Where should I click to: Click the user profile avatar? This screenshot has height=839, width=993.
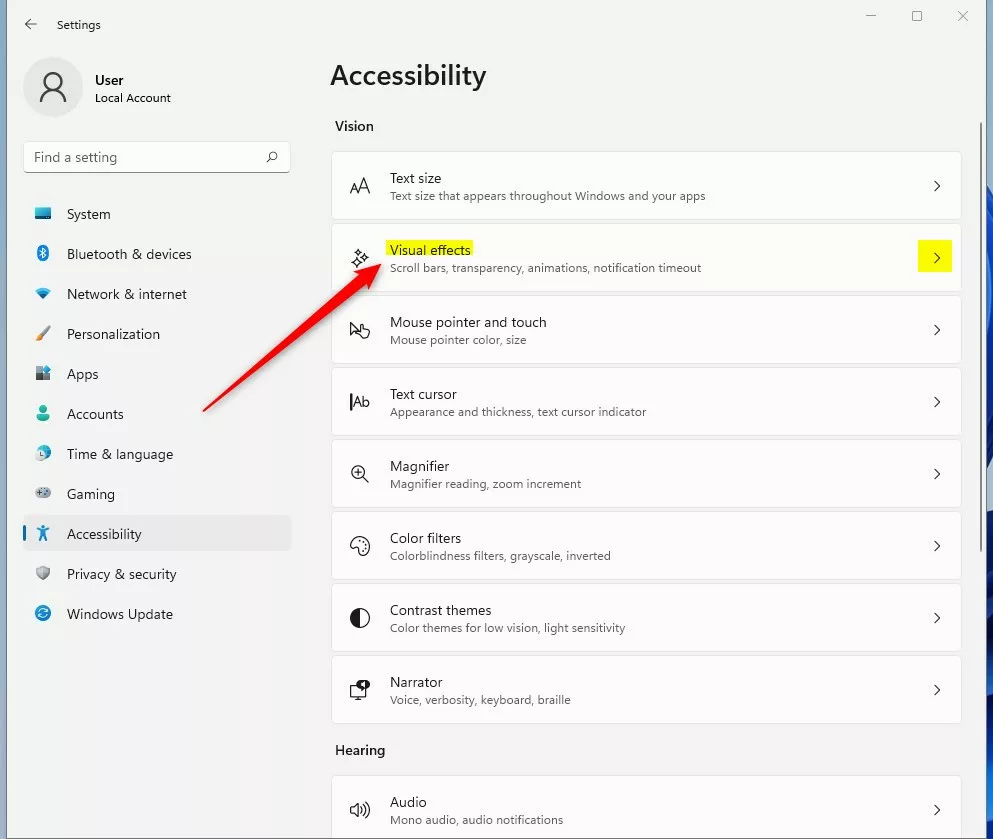pyautogui.click(x=53, y=87)
